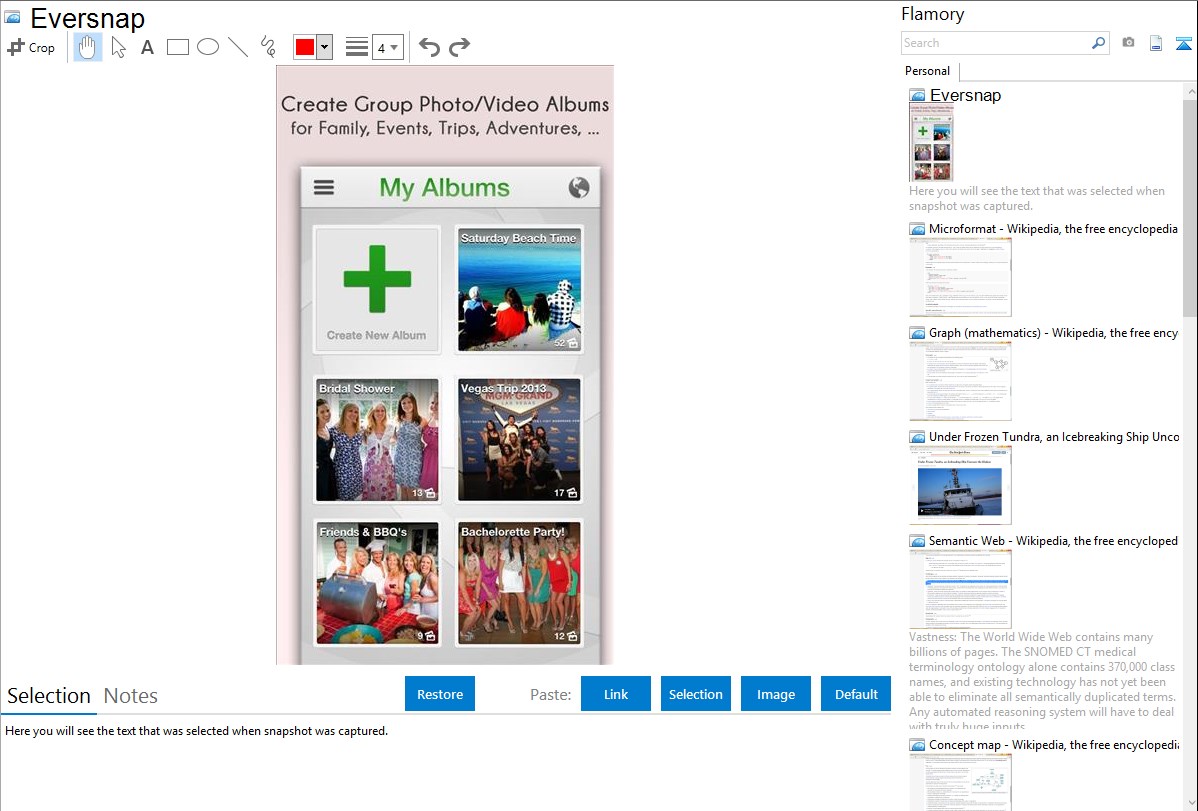Viewport: 1198px width, 811px height.
Task: Switch to the Personal tab
Action: coord(928,71)
